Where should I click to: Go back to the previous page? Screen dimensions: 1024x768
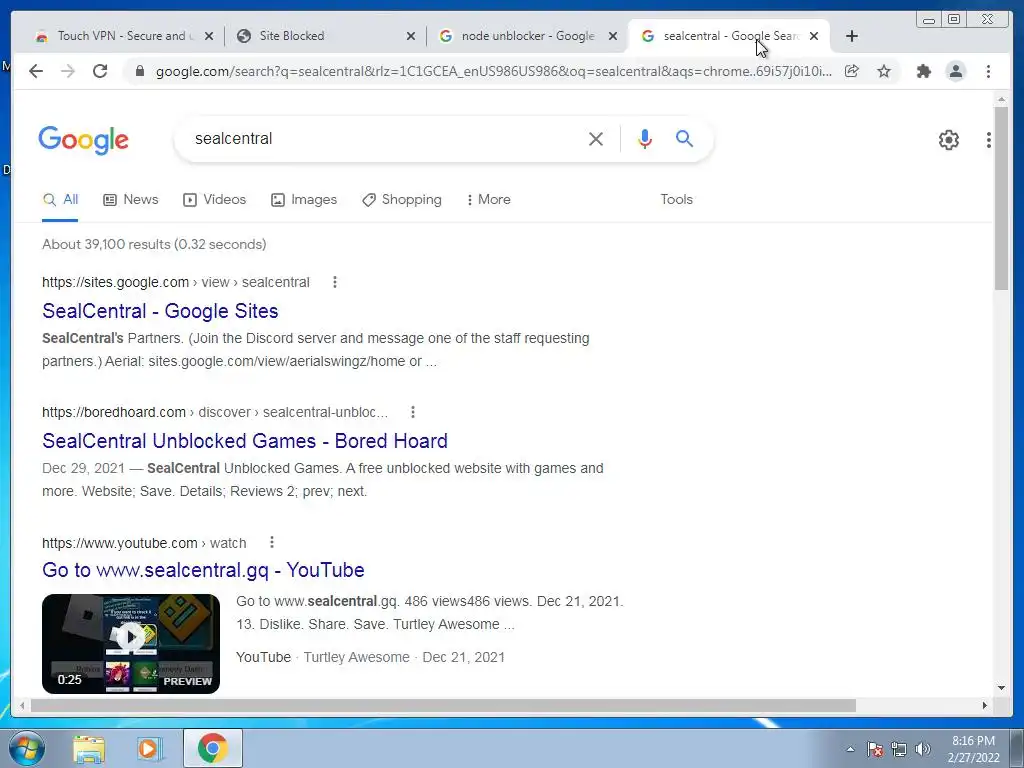click(x=36, y=71)
